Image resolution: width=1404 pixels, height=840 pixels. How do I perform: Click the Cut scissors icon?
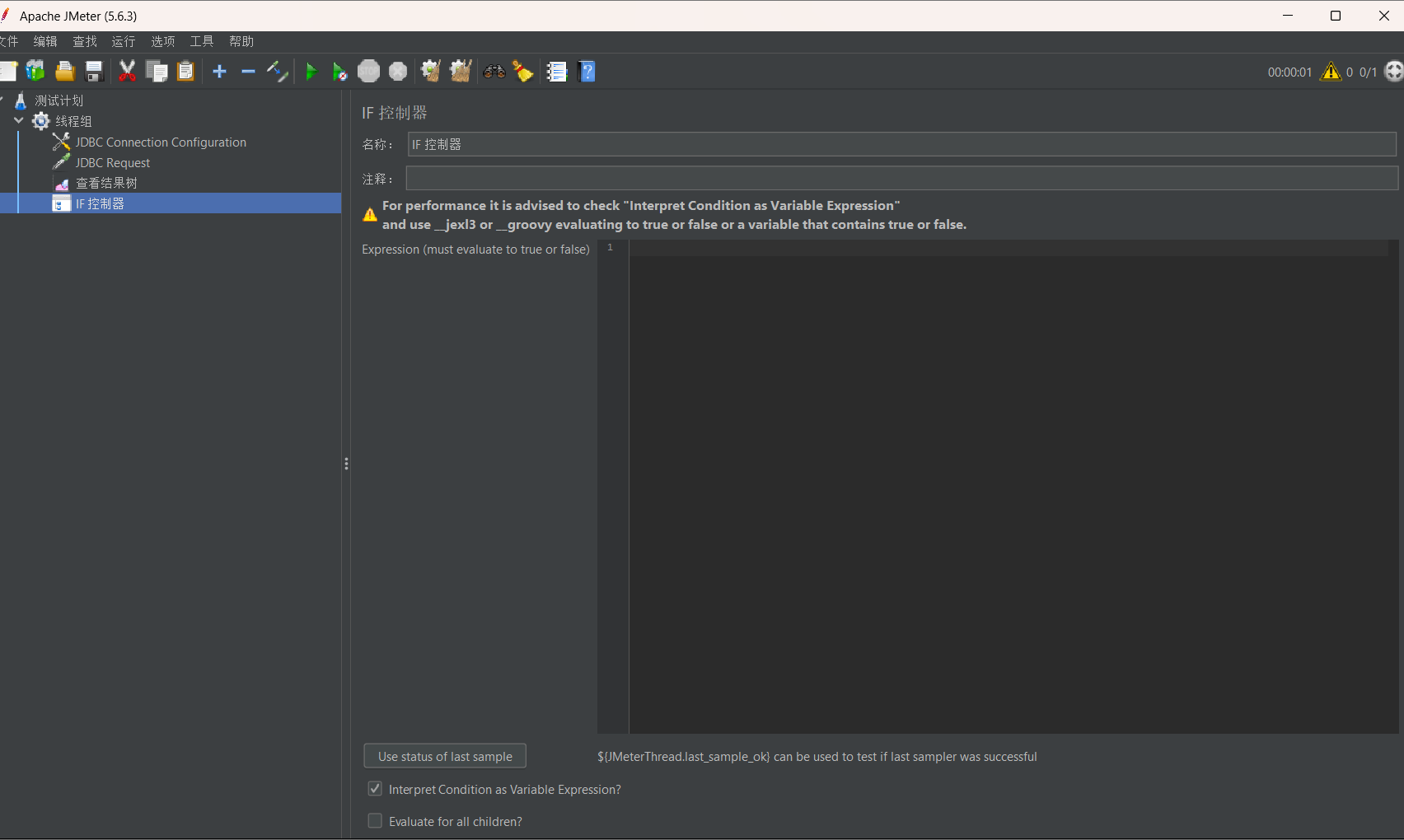pos(127,72)
